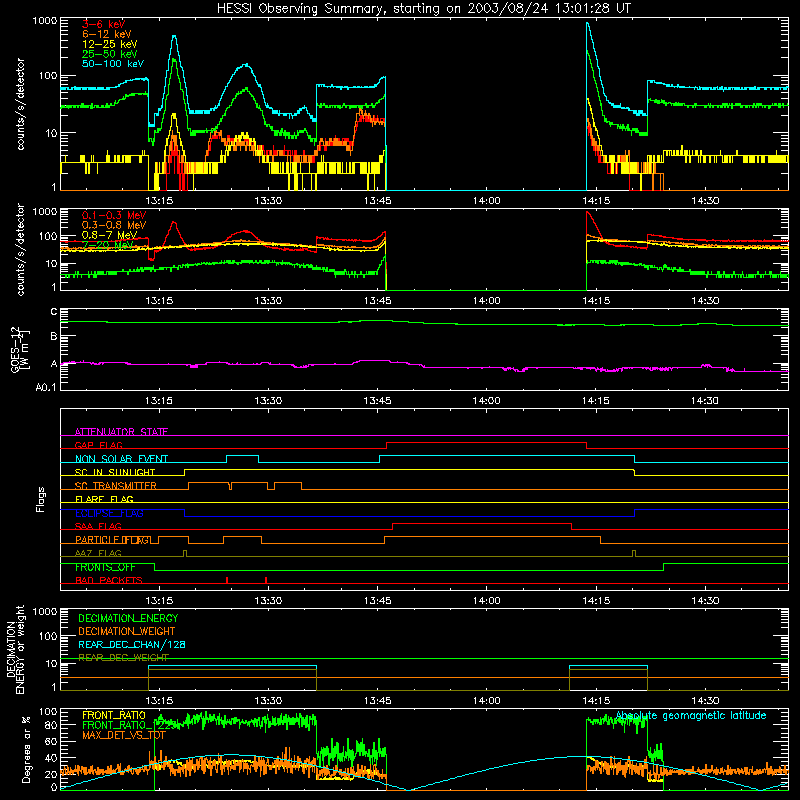Select the red 3-6 keV legend label
800x800 pixels.
pyautogui.click(x=104, y=24)
